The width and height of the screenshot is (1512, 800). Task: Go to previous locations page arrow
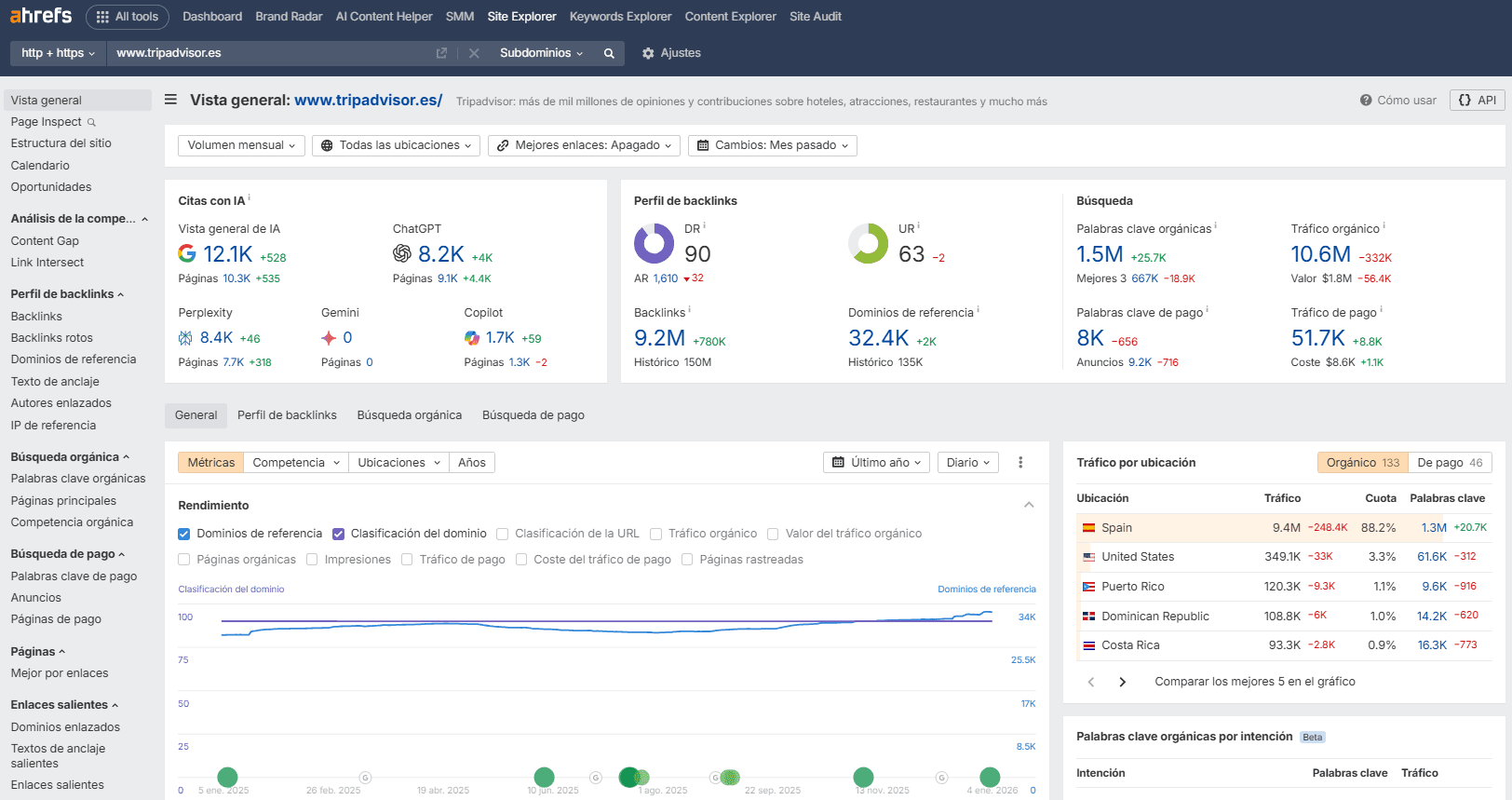[1091, 682]
